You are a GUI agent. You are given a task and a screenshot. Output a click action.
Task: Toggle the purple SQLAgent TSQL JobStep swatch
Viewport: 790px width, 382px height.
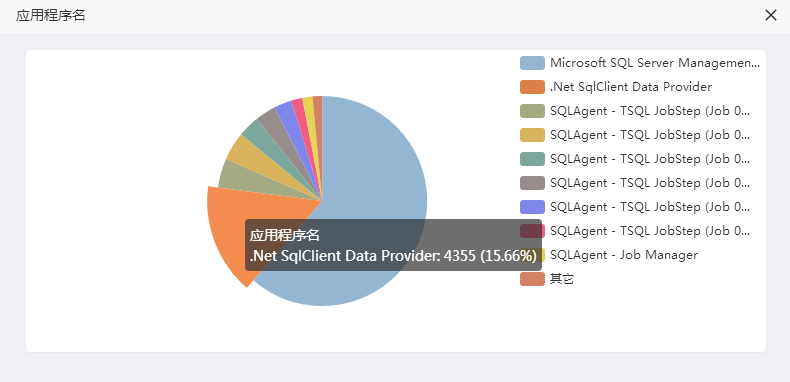click(532, 207)
